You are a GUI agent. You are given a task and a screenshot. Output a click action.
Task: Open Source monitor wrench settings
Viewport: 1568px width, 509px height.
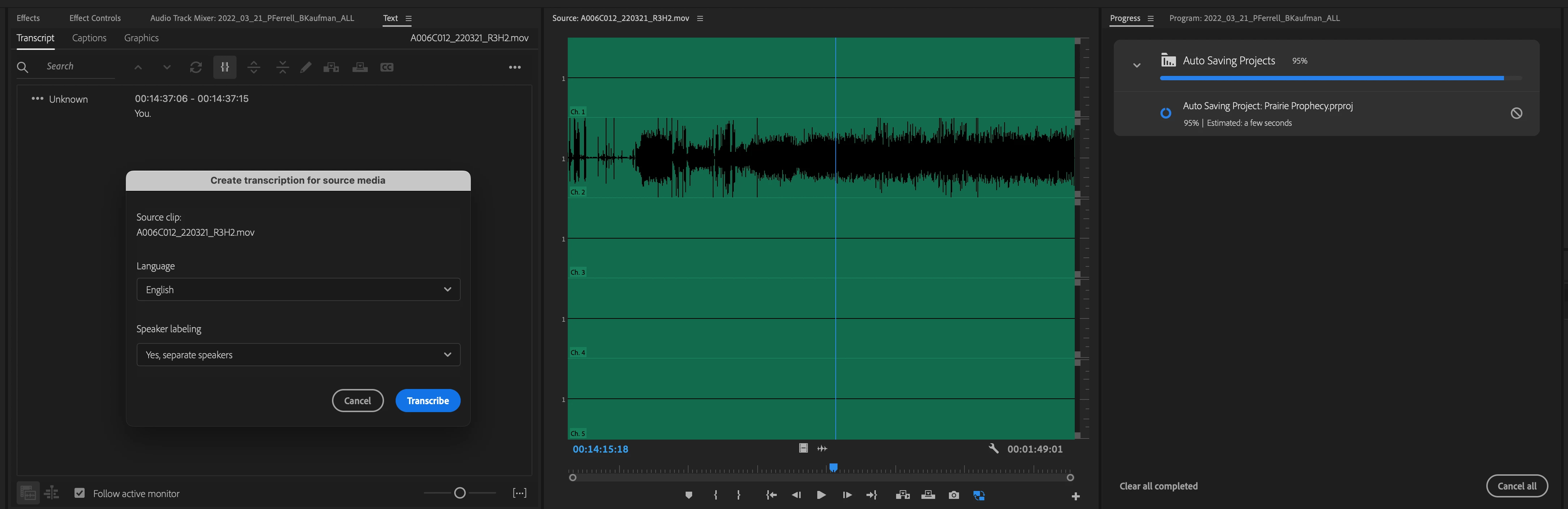tap(993, 449)
